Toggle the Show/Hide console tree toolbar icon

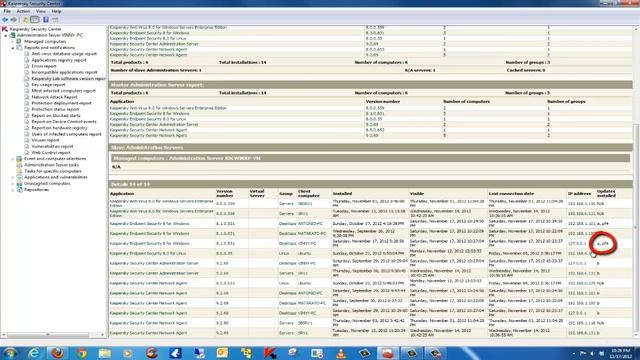click(x=35, y=20)
